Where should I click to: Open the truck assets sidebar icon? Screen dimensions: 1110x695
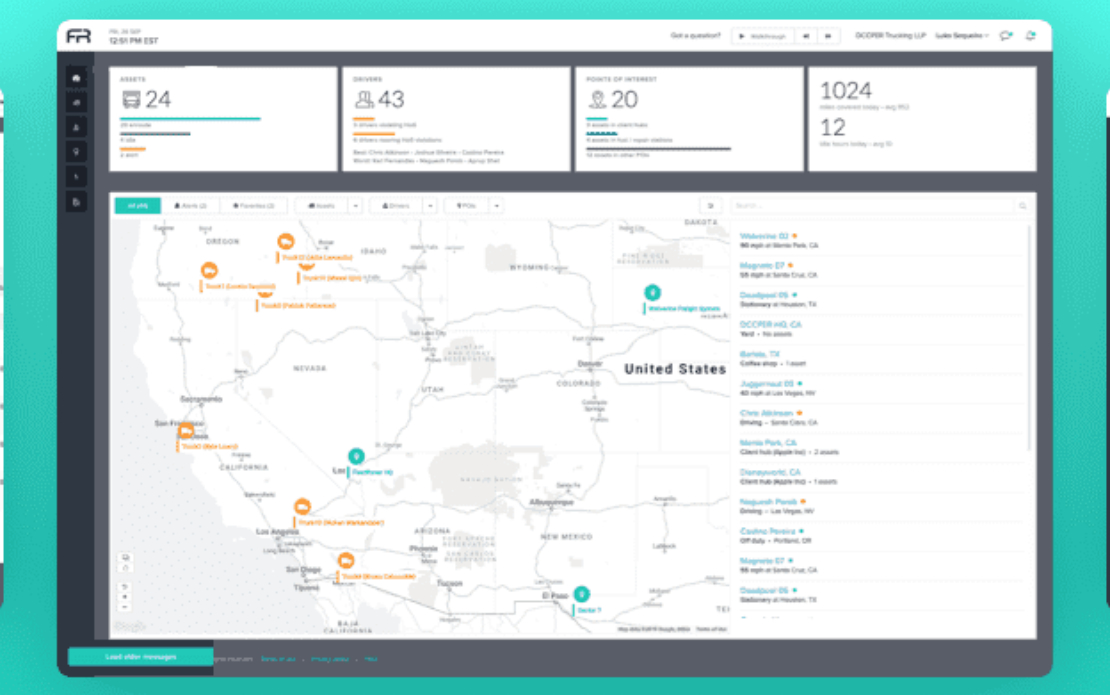(x=76, y=103)
